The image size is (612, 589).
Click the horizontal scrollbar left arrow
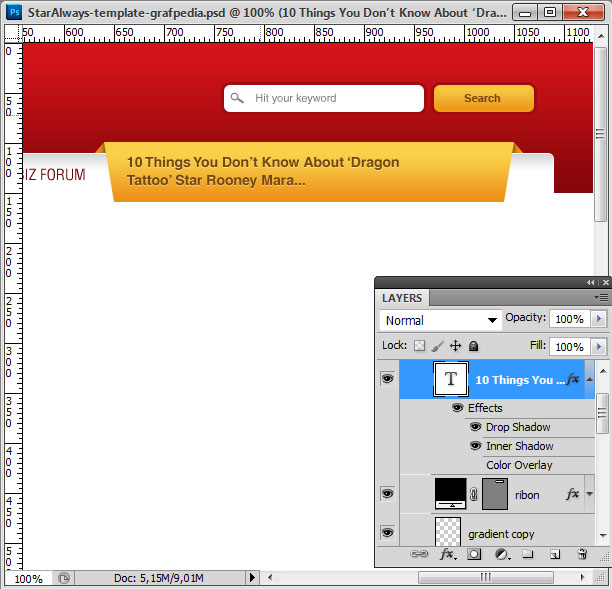click(x=270, y=577)
